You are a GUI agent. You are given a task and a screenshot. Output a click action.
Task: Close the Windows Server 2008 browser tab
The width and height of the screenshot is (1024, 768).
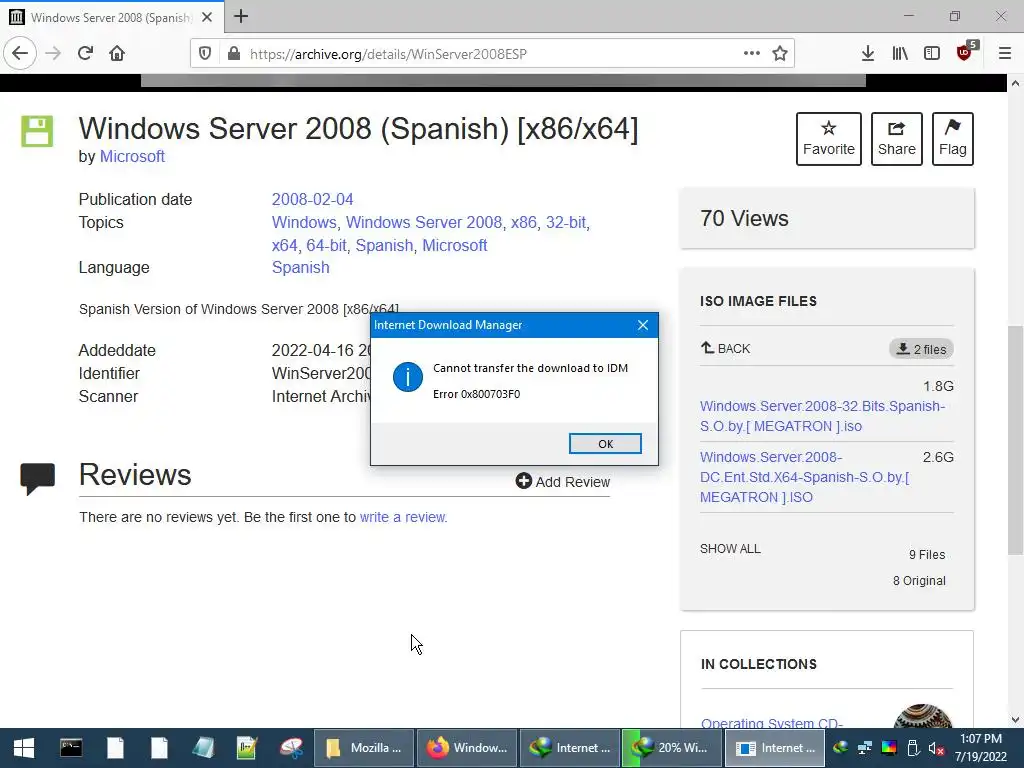coord(207,17)
